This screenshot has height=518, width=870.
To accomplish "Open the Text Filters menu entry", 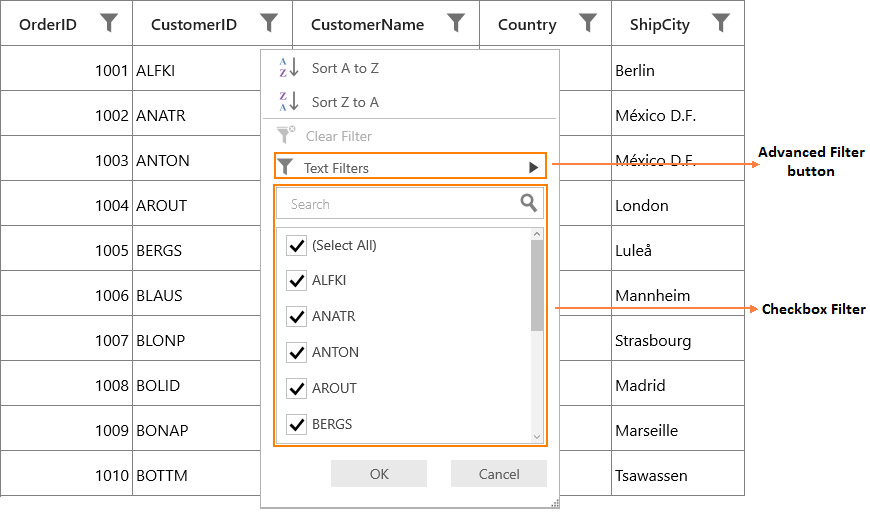I will click(410, 167).
